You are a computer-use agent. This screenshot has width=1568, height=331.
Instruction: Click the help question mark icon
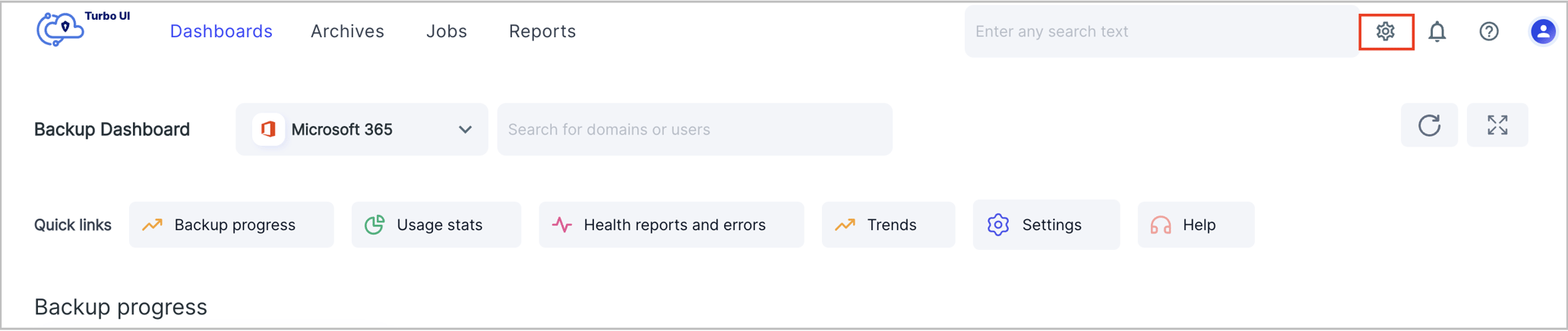click(x=1489, y=32)
